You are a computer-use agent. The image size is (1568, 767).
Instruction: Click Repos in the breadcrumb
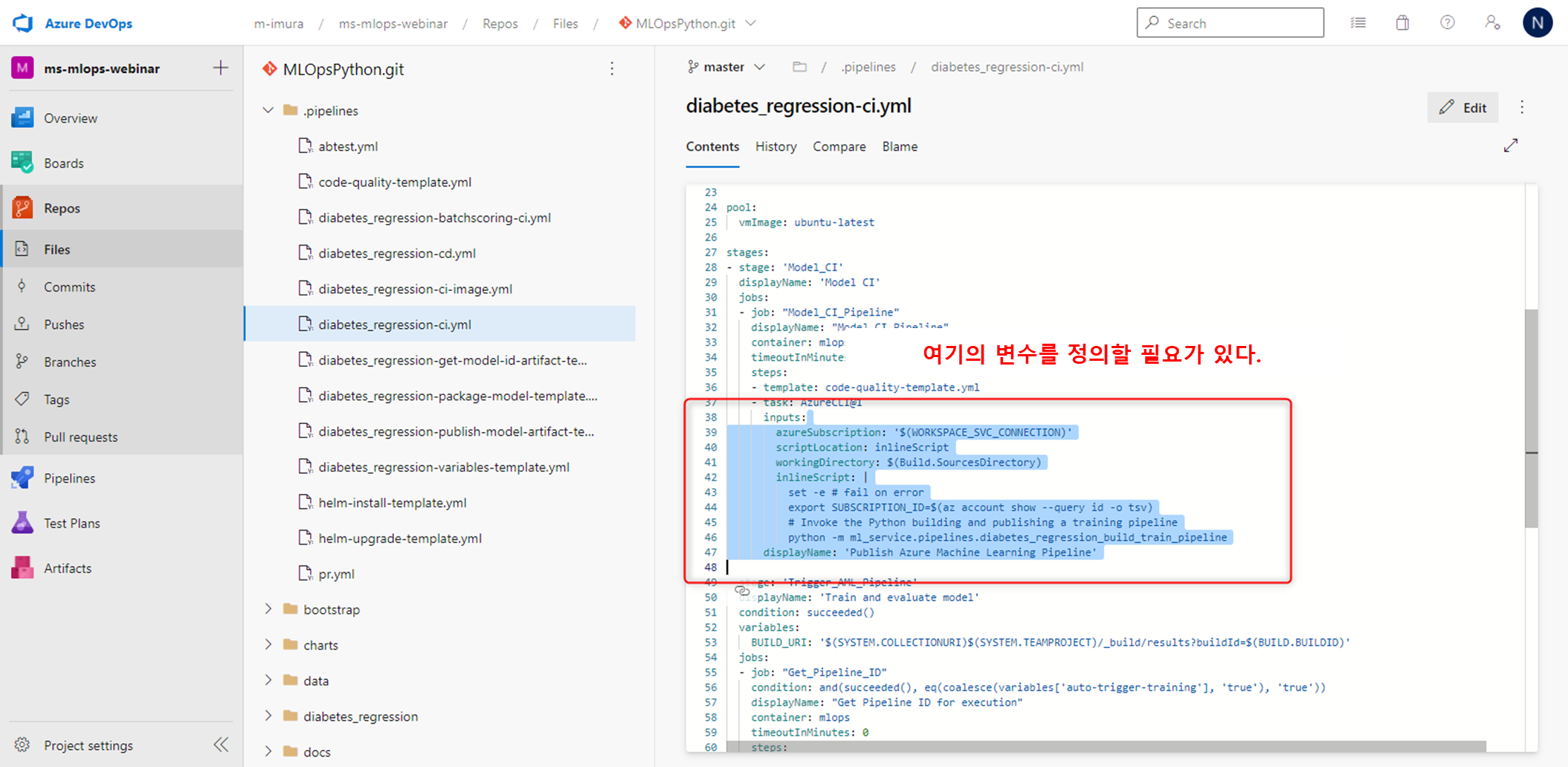pyautogui.click(x=500, y=24)
